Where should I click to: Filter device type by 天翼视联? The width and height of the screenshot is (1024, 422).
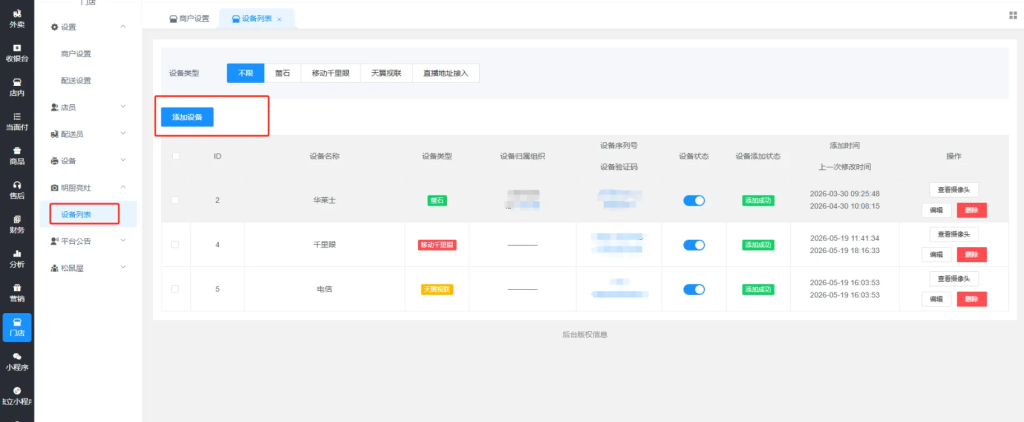click(386, 73)
